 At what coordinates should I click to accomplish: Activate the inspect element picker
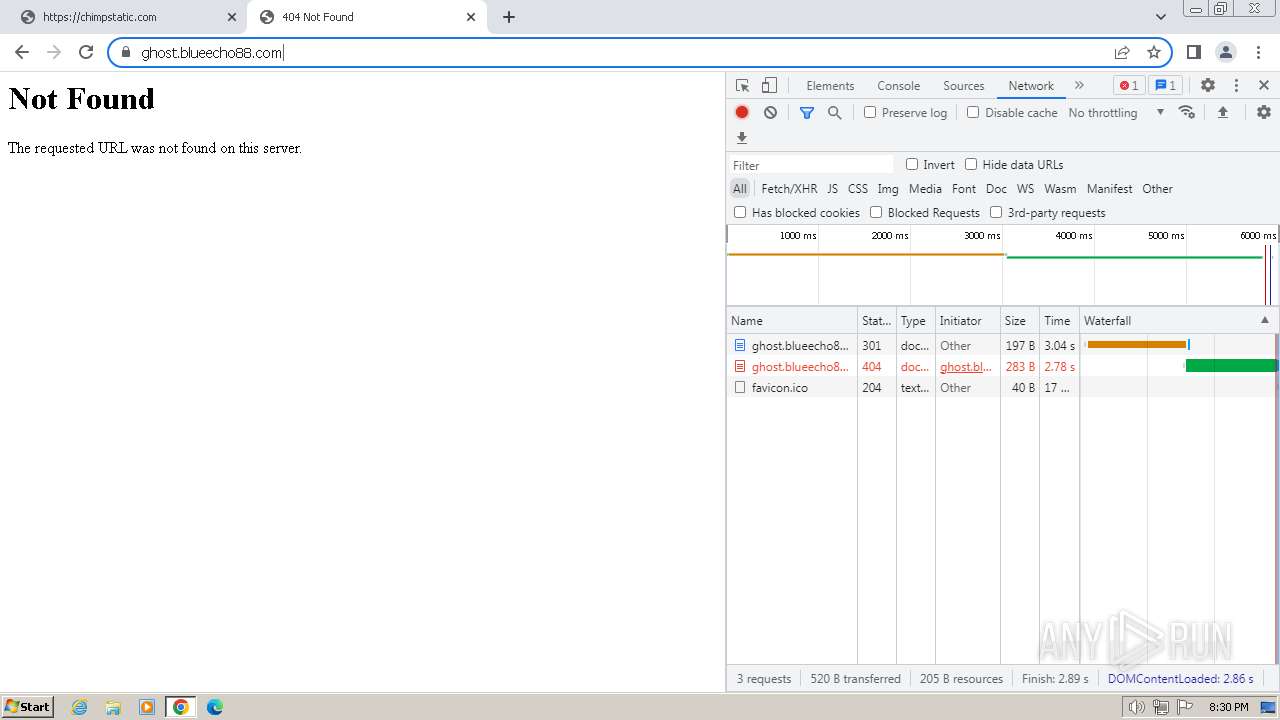[742, 86]
